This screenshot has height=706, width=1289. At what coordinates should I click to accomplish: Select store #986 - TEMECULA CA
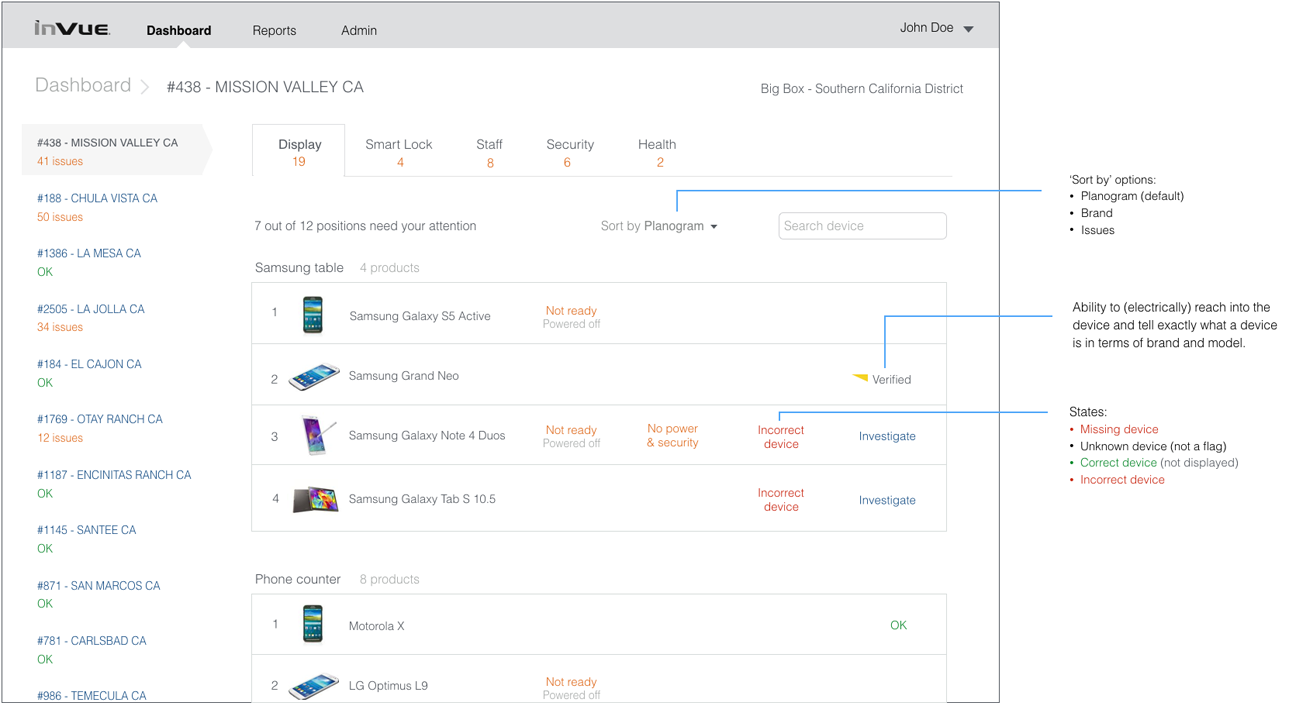(92, 696)
